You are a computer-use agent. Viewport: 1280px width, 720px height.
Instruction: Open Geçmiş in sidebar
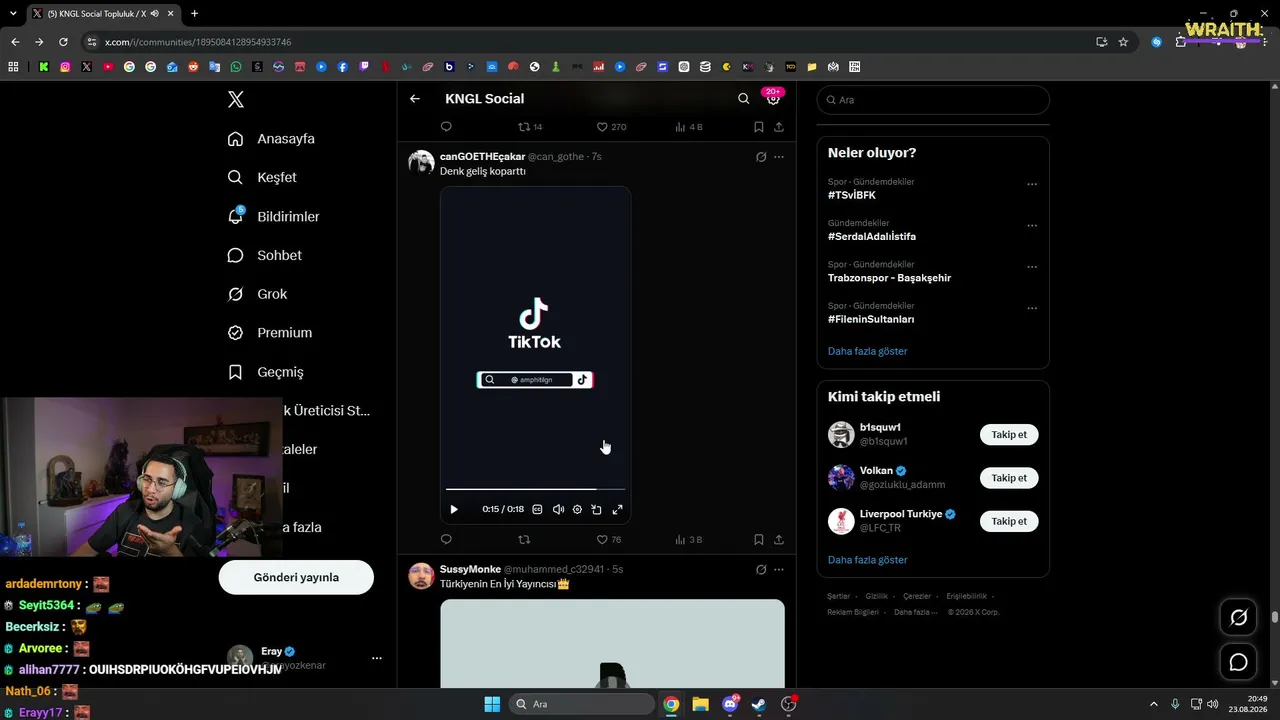coord(265,372)
